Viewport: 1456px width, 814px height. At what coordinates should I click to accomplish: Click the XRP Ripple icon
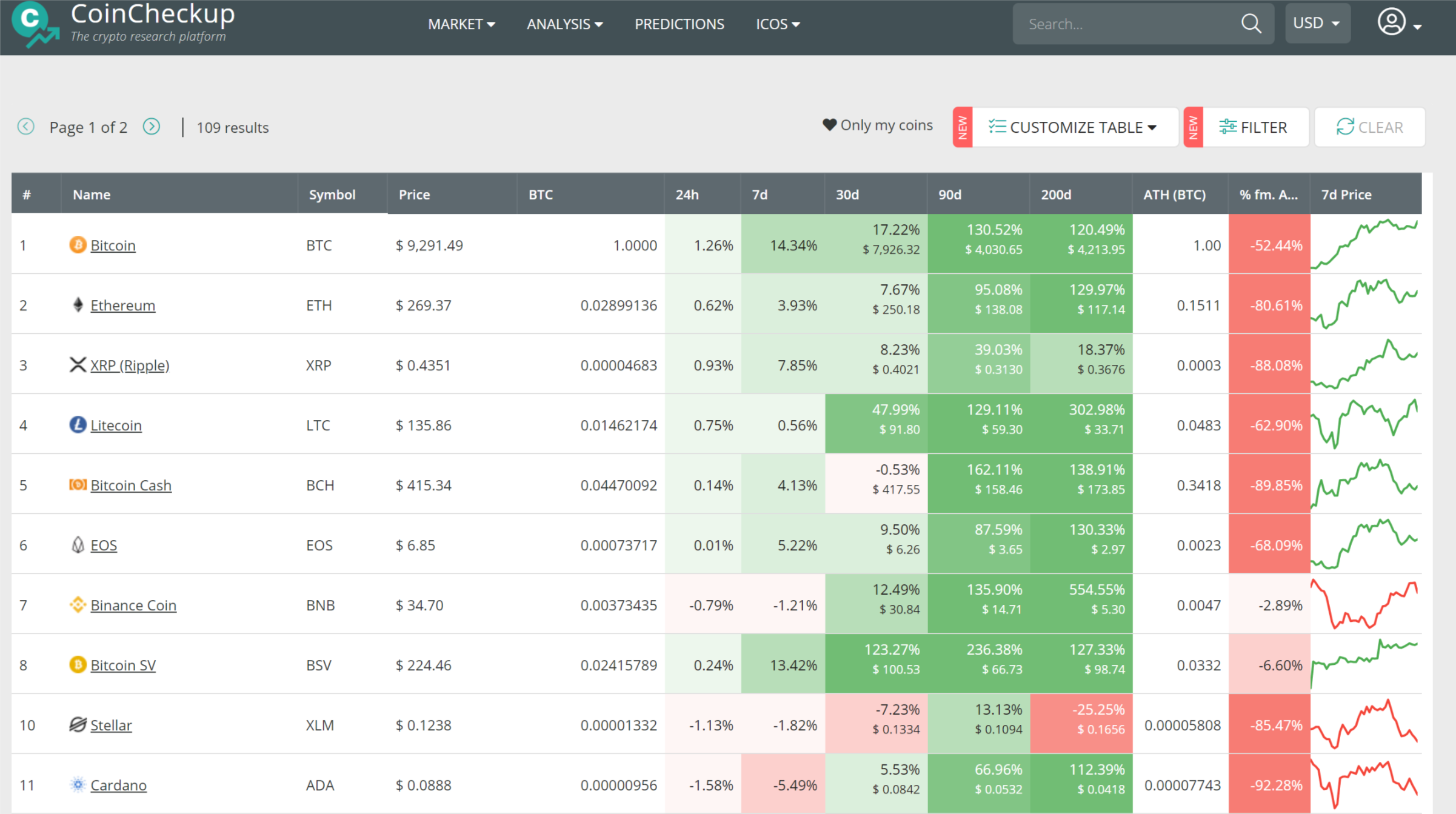coord(78,365)
